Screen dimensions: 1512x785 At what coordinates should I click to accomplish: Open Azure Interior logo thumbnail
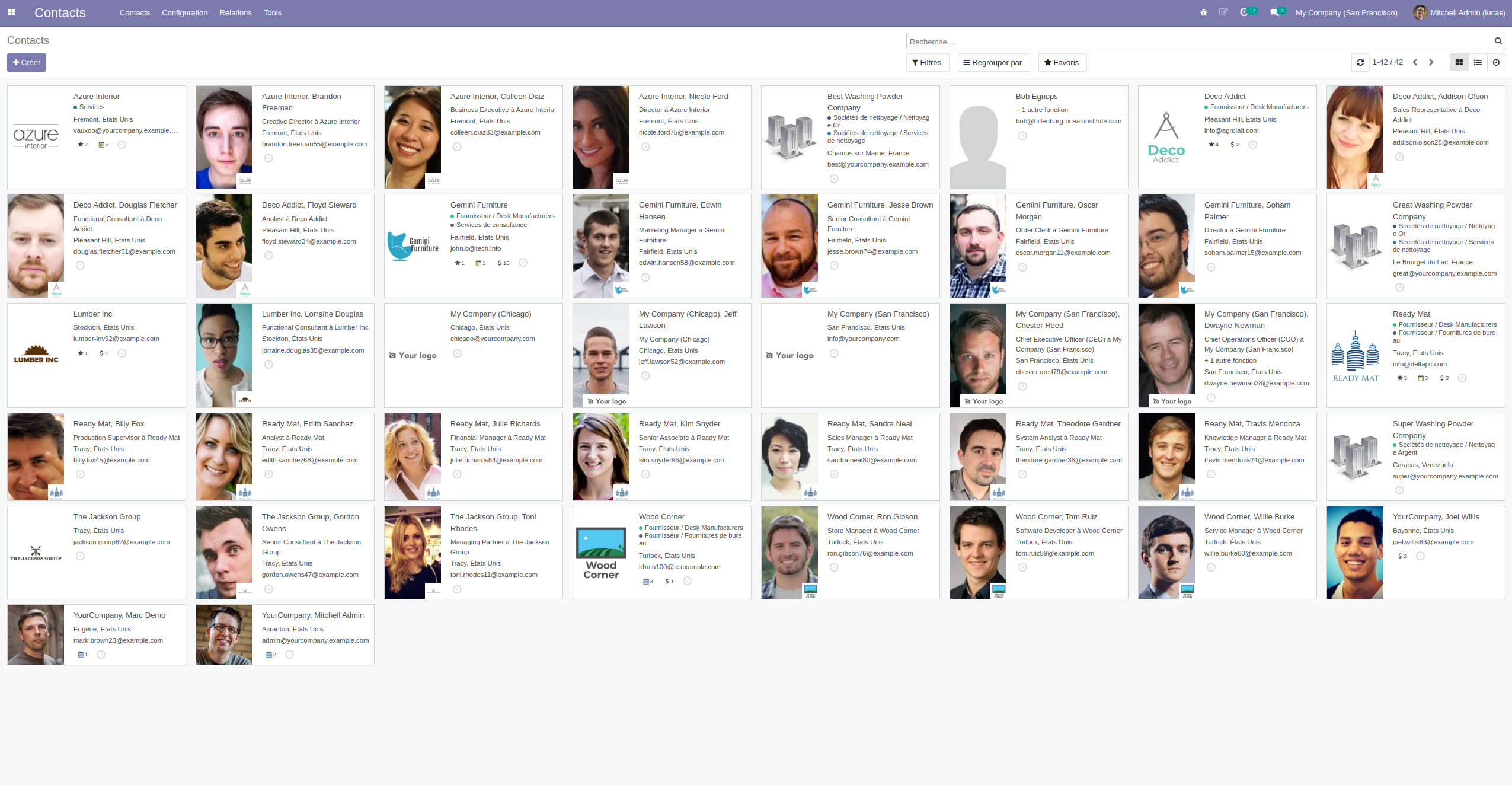pos(36,138)
